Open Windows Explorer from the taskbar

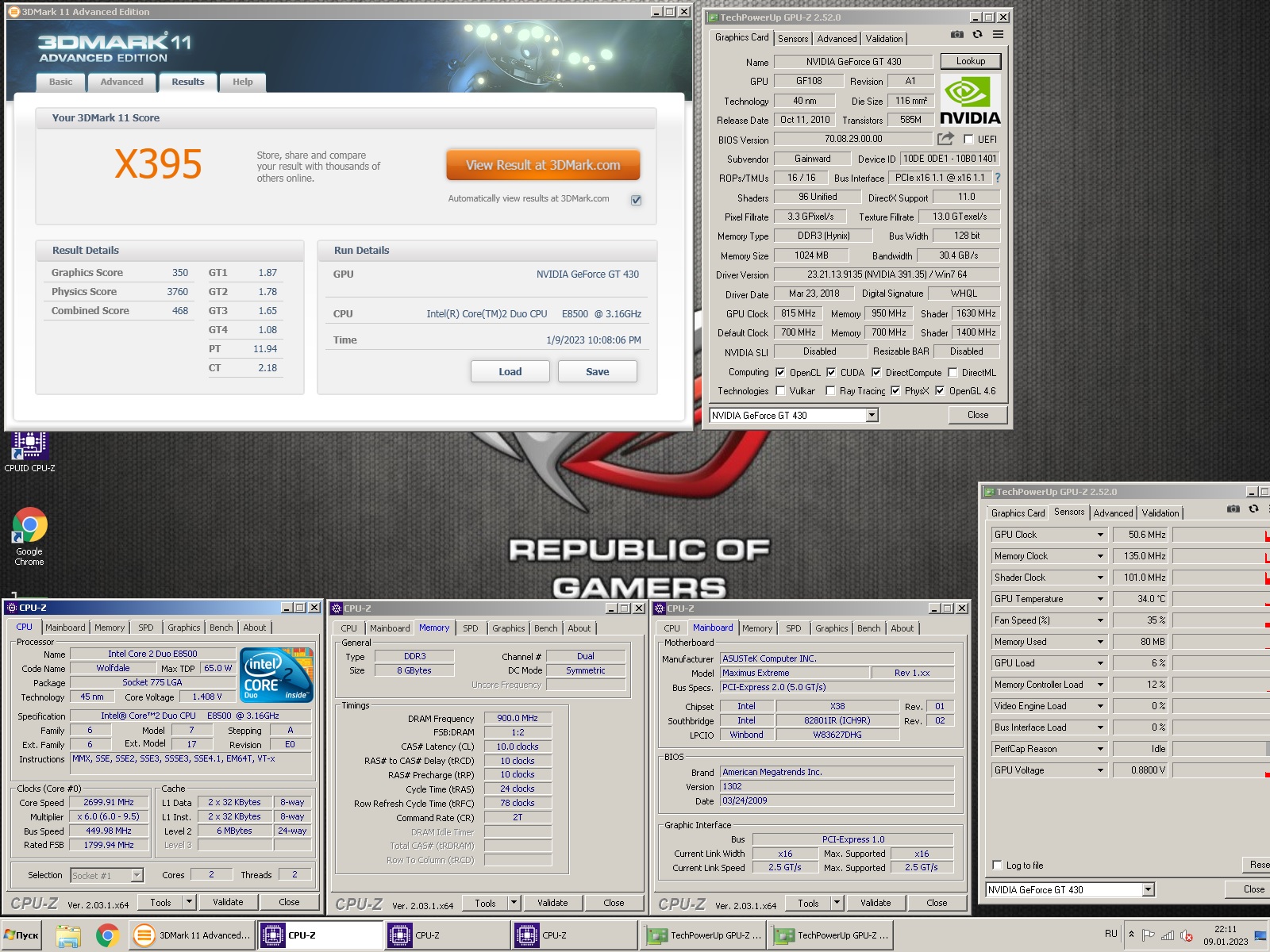[68, 936]
